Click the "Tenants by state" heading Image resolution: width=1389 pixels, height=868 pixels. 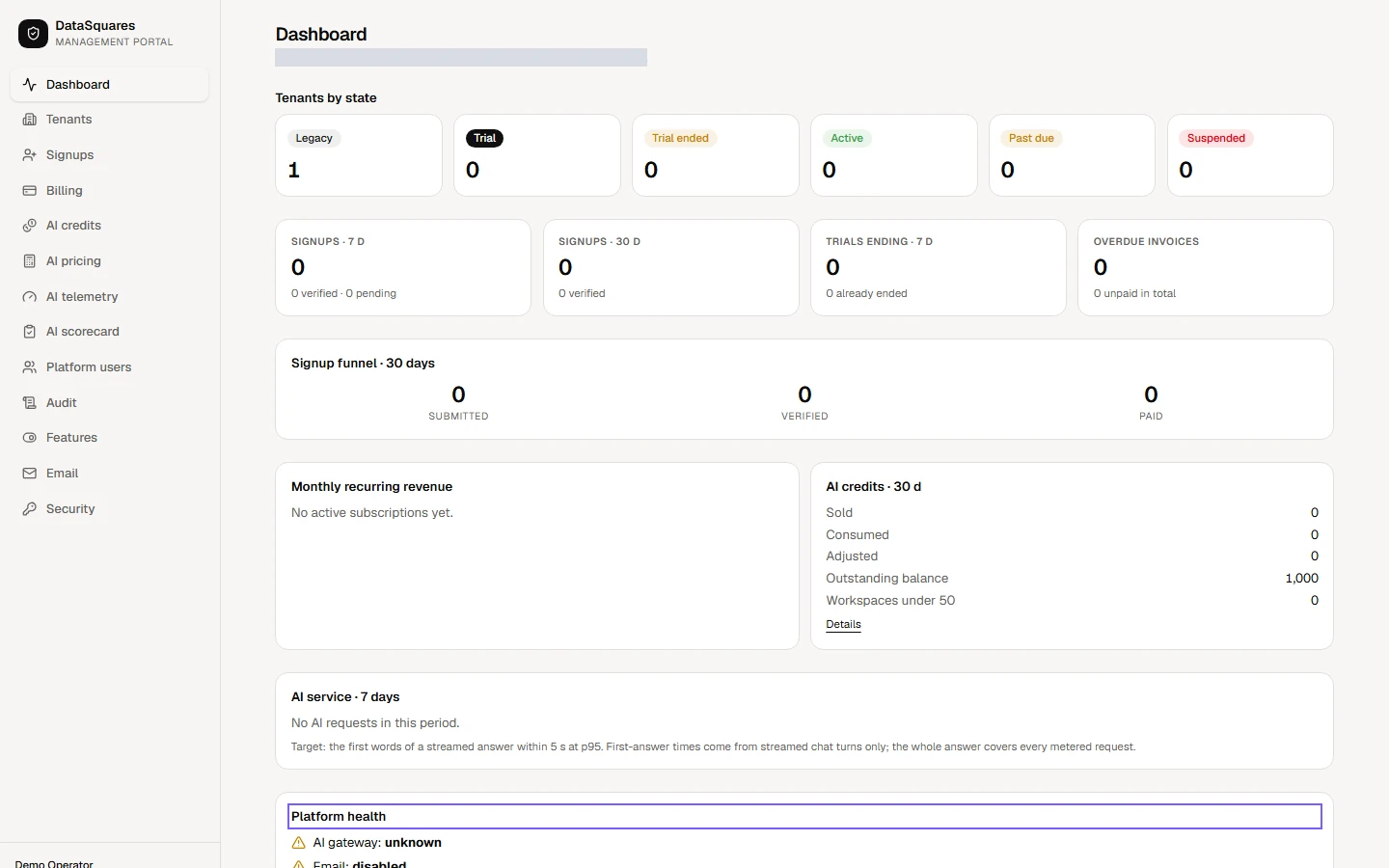[x=326, y=98]
